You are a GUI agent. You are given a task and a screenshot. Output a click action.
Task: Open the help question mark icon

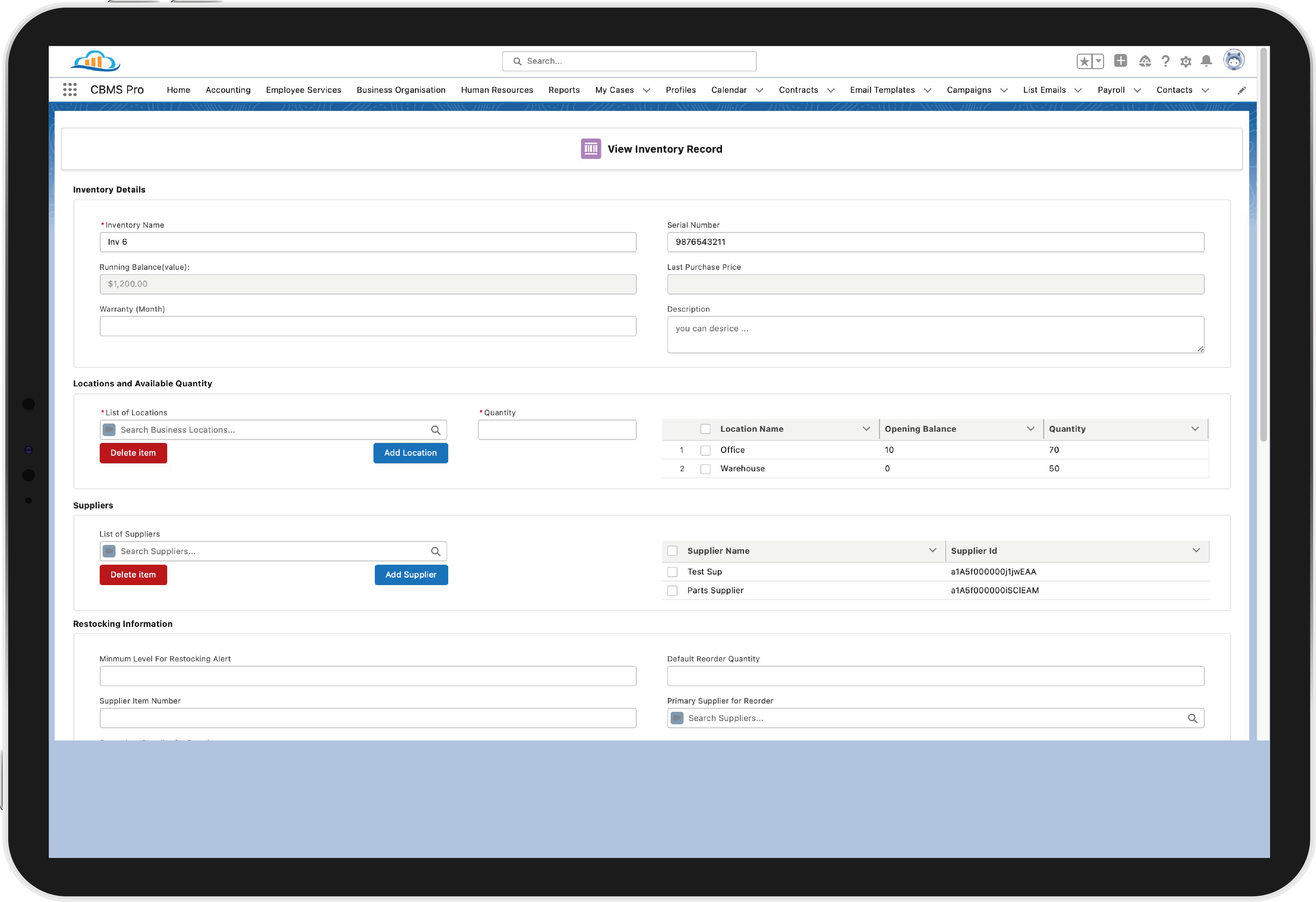[x=1165, y=61]
